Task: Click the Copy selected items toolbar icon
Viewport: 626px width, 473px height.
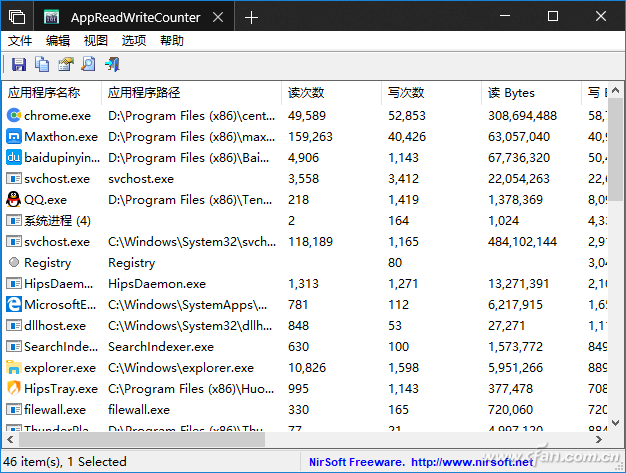Action: (42, 64)
